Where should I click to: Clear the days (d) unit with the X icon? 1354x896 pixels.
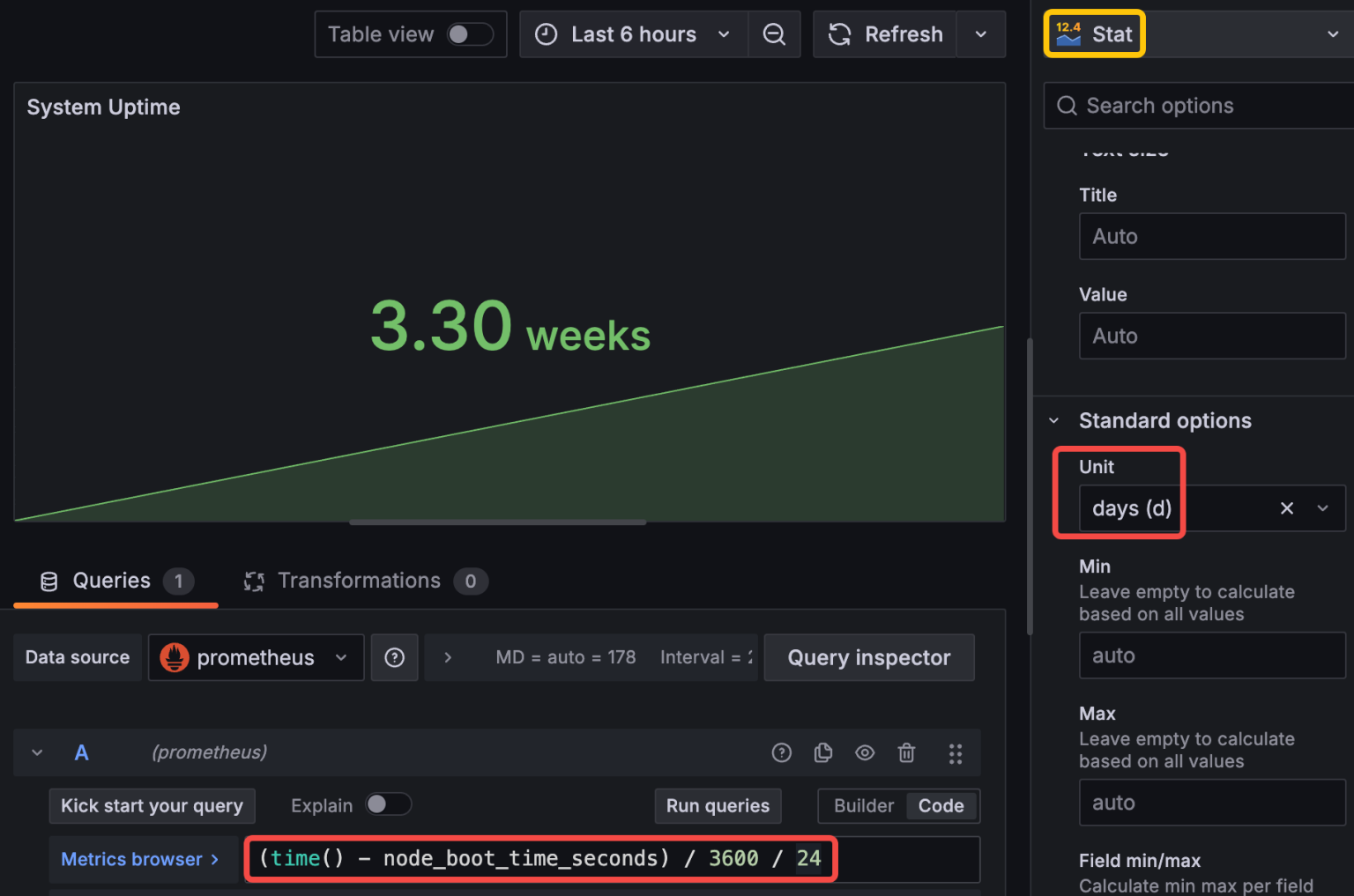(x=1286, y=508)
